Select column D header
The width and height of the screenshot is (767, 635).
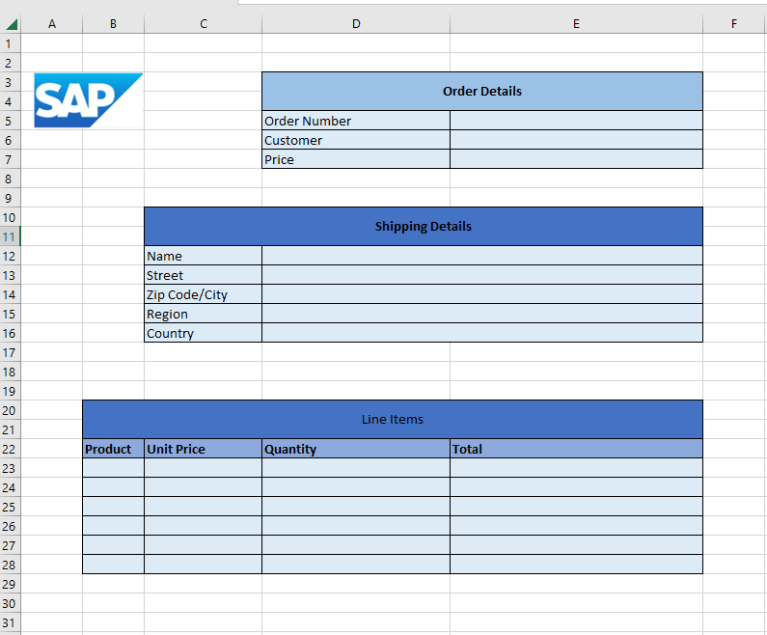pos(355,24)
